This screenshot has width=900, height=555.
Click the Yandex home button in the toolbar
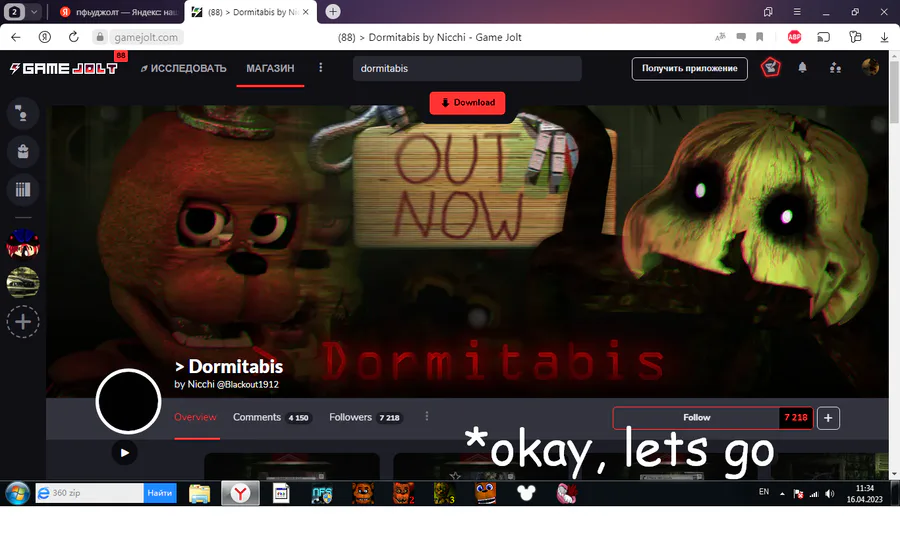44,37
